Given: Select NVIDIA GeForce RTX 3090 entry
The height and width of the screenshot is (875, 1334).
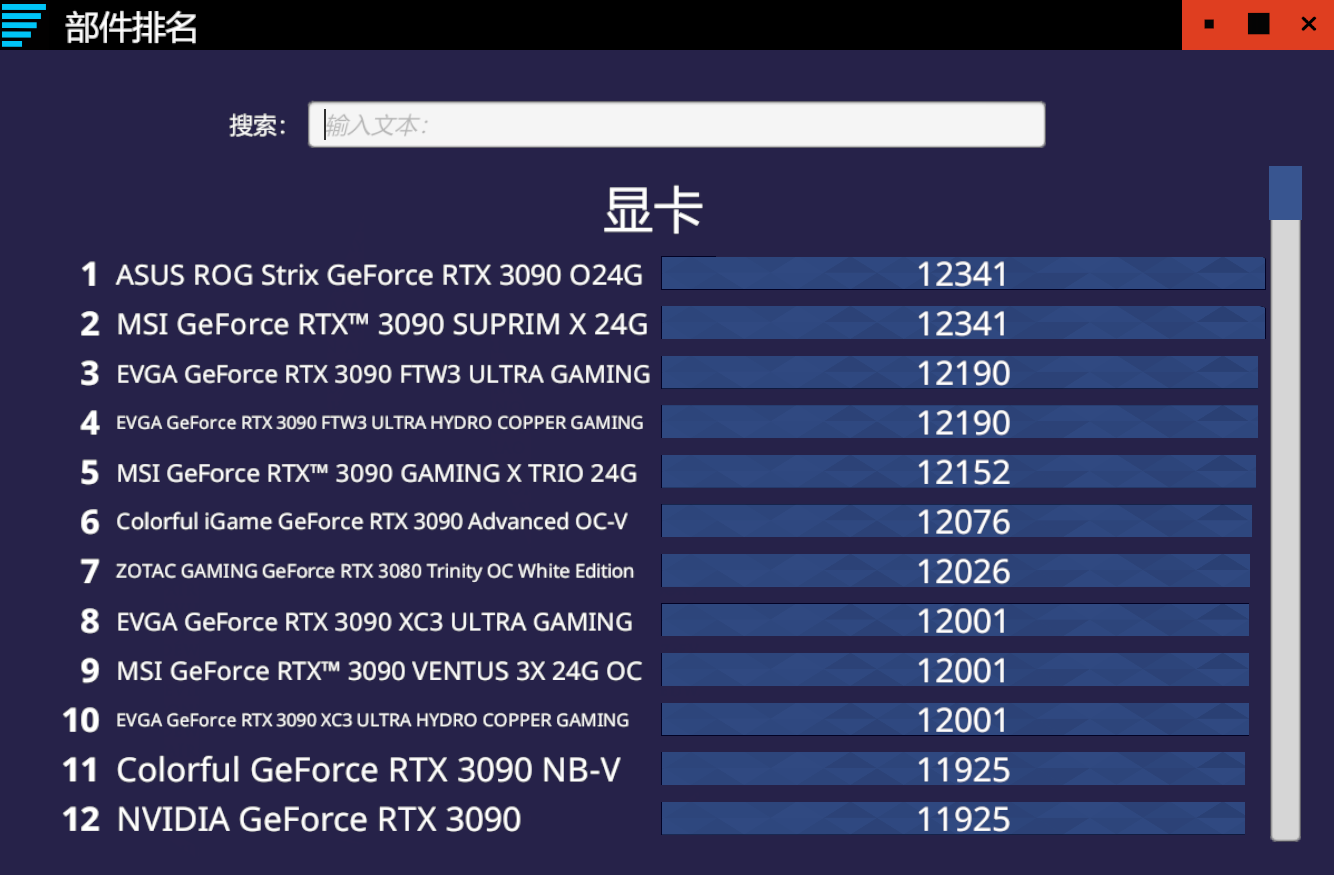Looking at the screenshot, I should click(319, 820).
